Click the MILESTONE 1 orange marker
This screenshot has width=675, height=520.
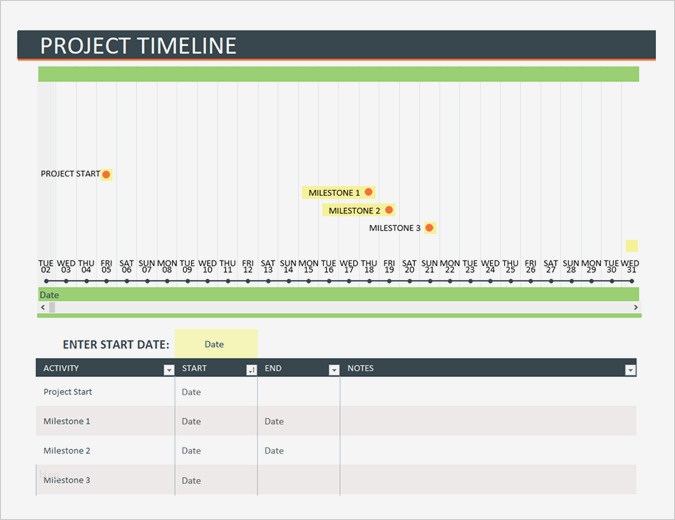[368, 192]
